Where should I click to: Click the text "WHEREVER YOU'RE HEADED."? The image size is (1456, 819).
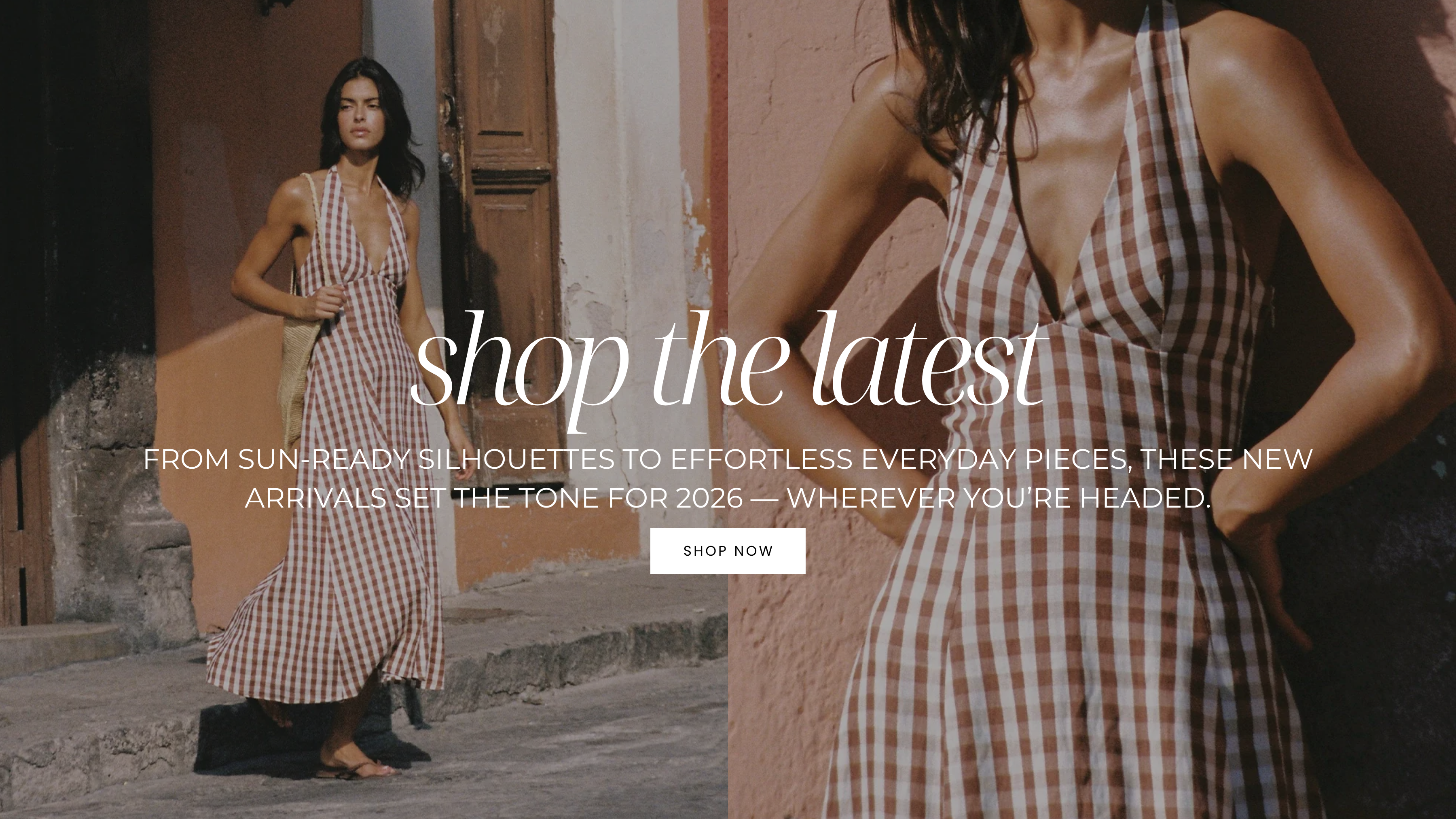pos(999,499)
